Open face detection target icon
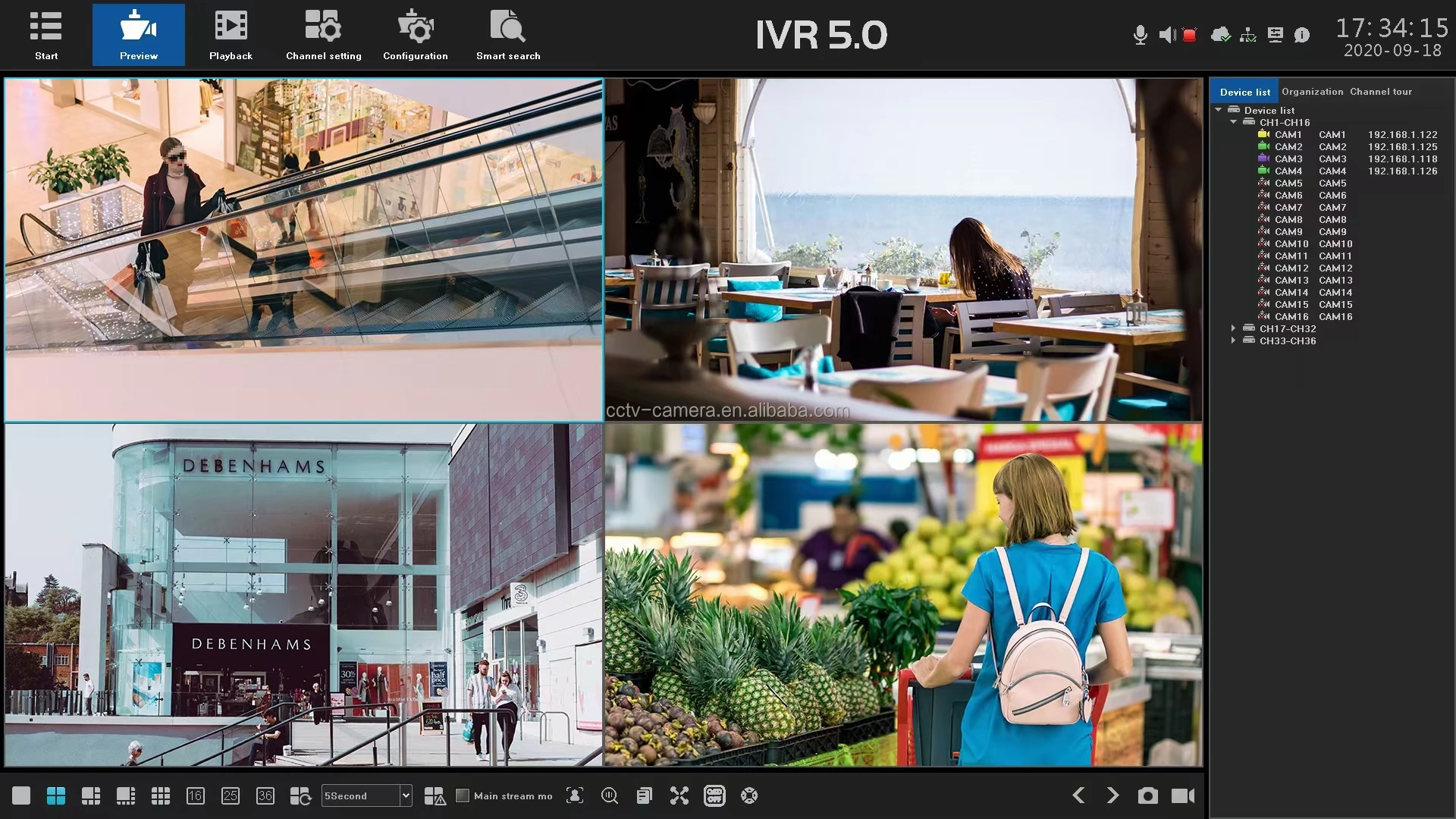Screen dimensions: 1456x819 pos(575,795)
